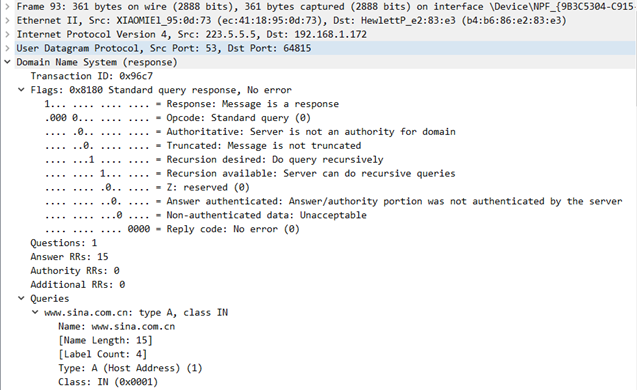The image size is (637, 390).
Task: Select the Transaction ID 0x96c7 field
Action: point(92,76)
